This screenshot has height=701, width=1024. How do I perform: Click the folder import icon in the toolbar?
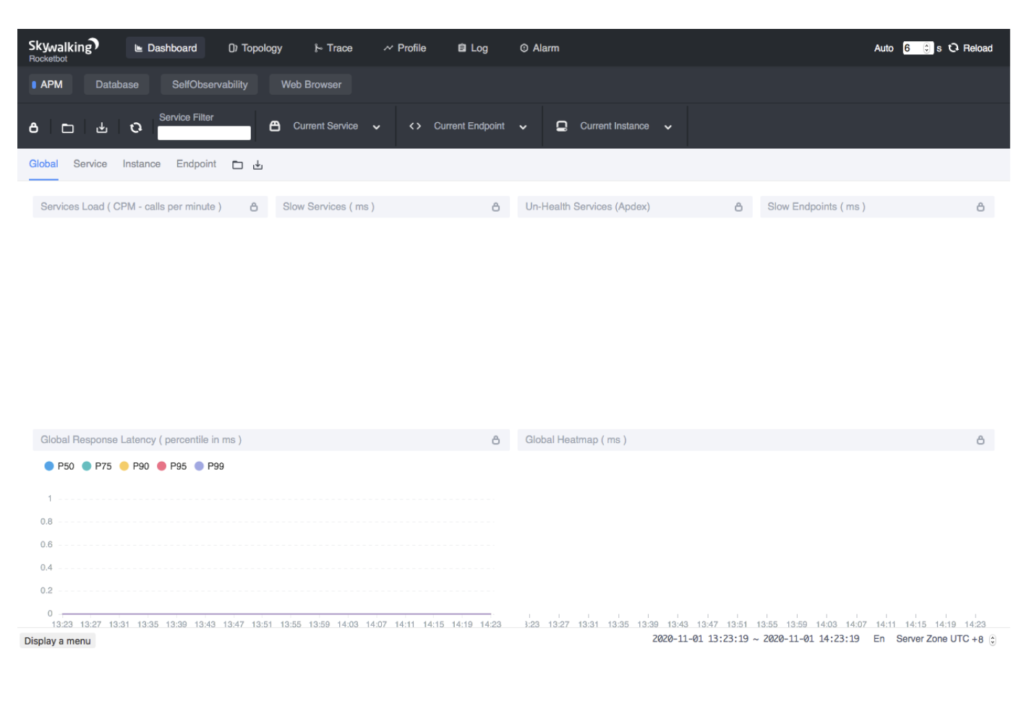pyautogui.click(x=67, y=128)
